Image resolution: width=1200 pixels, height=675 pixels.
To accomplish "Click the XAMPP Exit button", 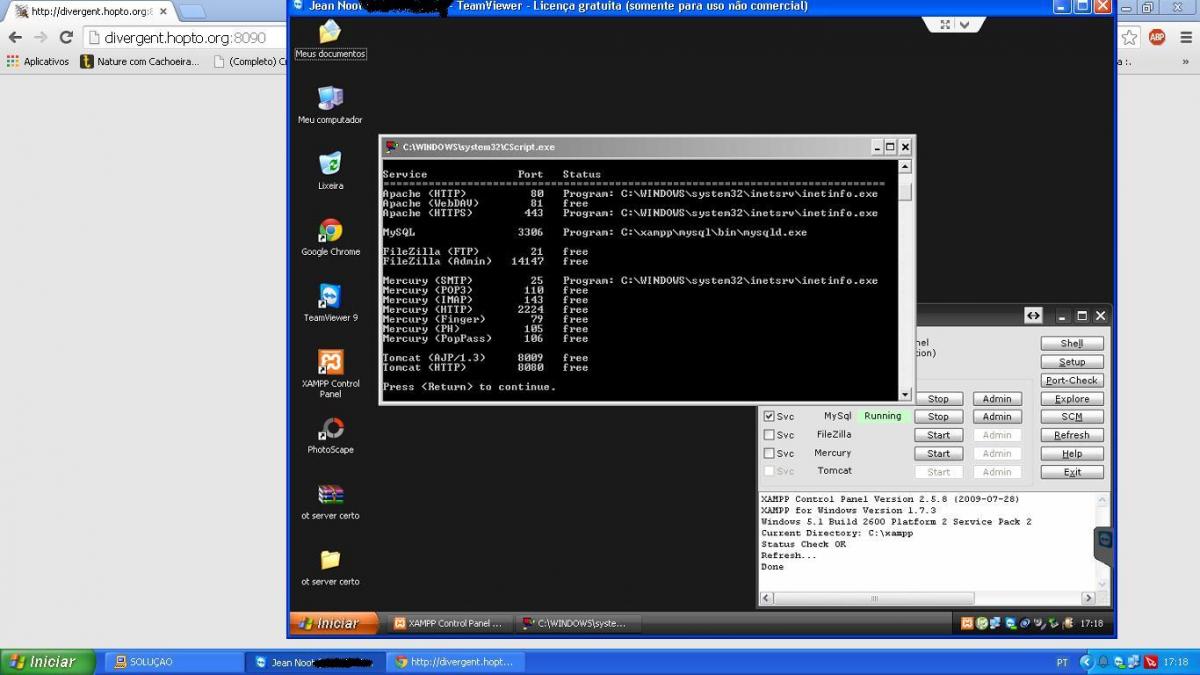I will click(x=1072, y=472).
